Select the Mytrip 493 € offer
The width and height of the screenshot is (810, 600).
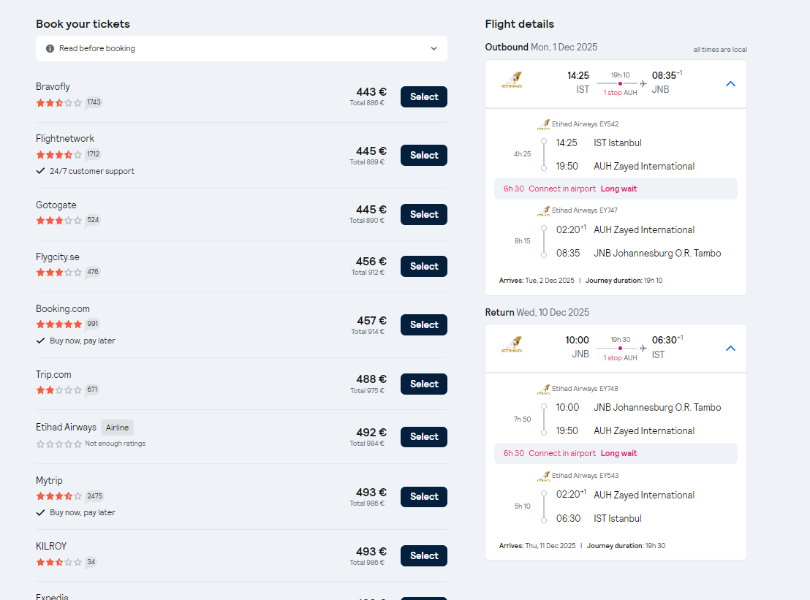424,497
